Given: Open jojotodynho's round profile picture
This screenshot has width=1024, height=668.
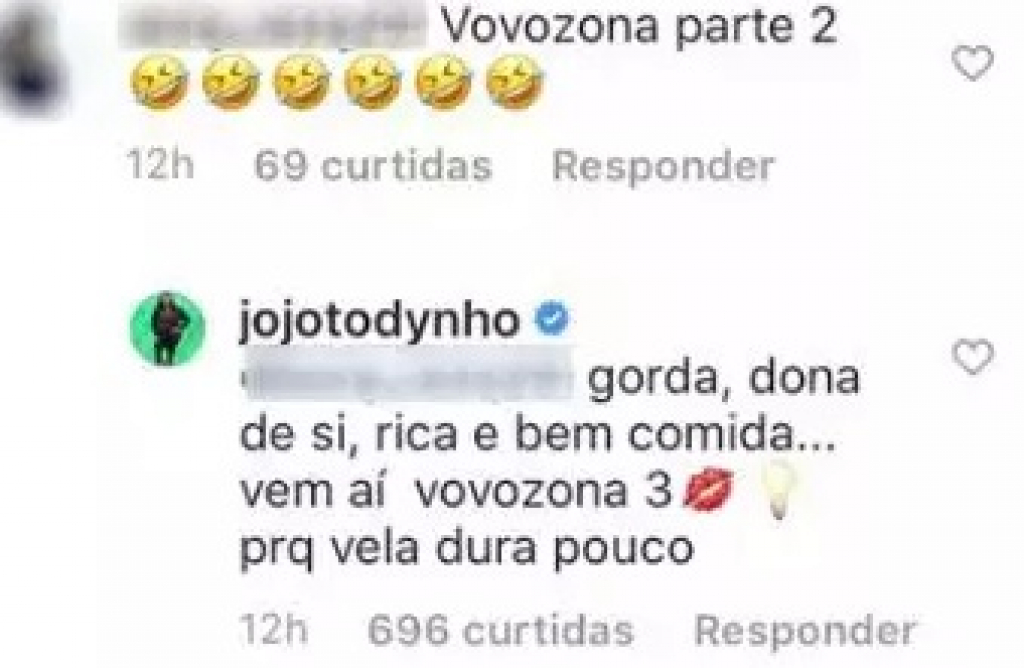Looking at the screenshot, I should [168, 328].
